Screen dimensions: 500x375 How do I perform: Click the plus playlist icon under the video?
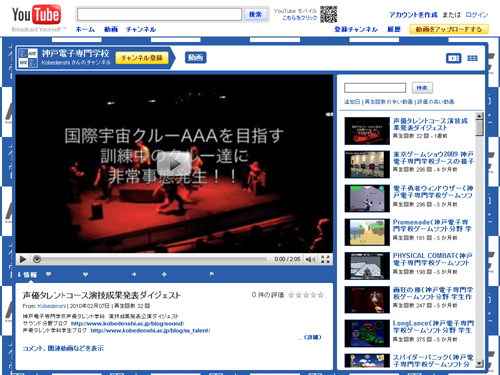pyautogui.click(x=164, y=274)
